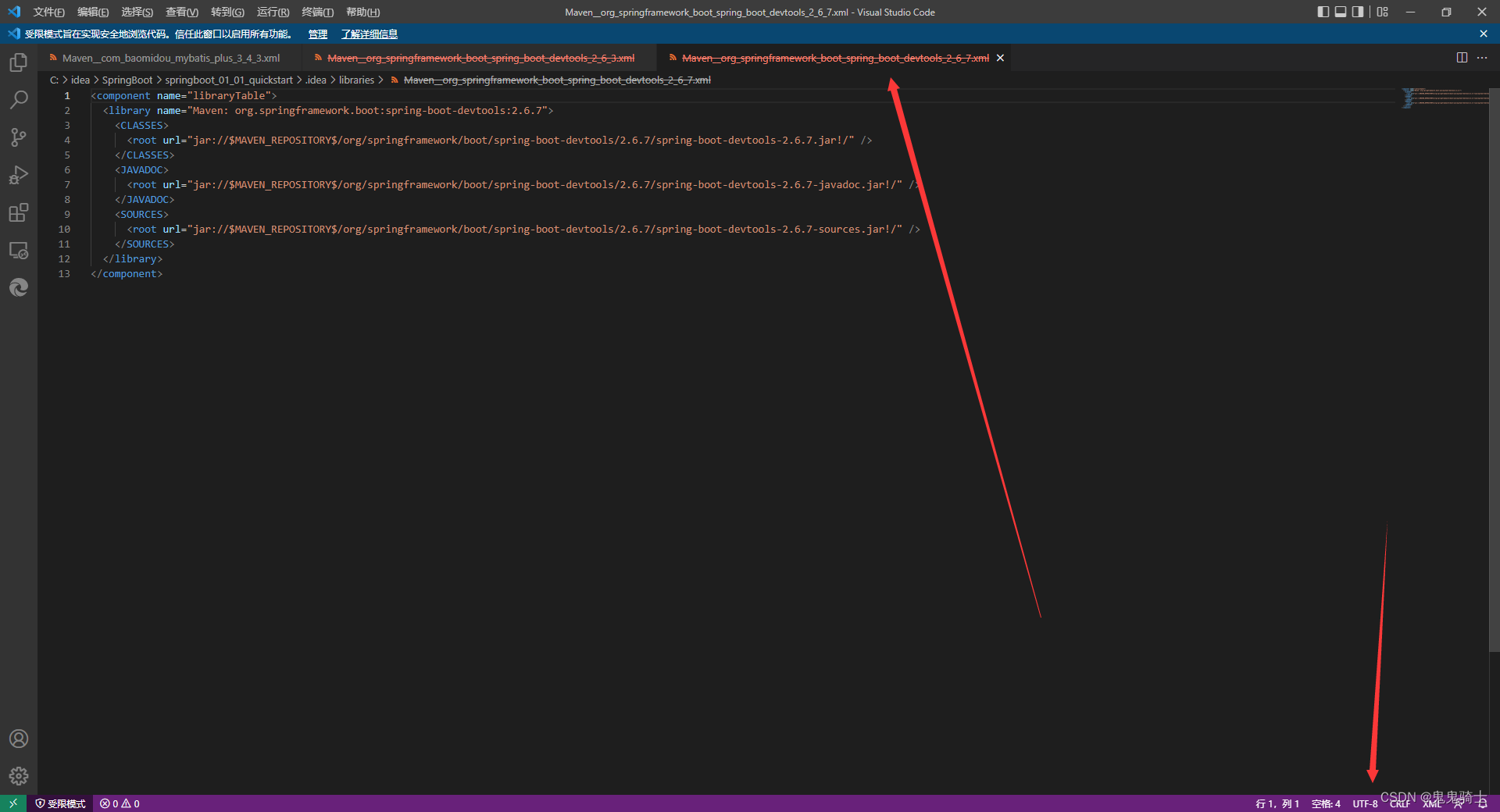Viewport: 1500px width, 812px height.
Task: Close the restricted mode banner
Action: [1484, 34]
